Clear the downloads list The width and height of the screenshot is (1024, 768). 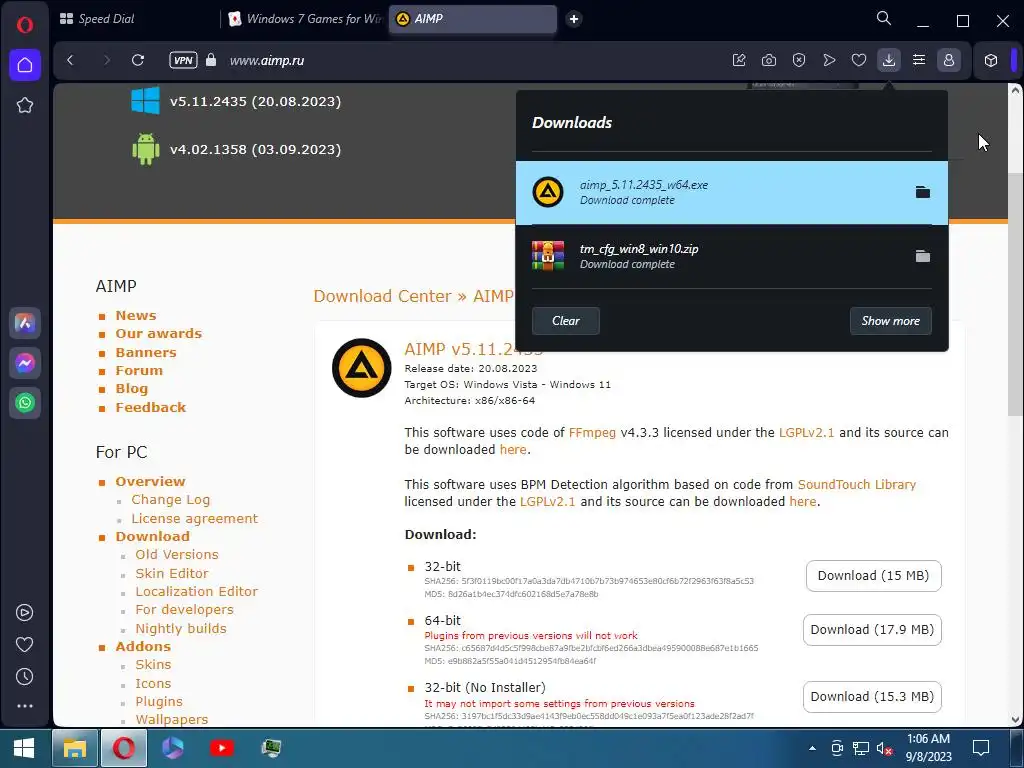tap(566, 321)
